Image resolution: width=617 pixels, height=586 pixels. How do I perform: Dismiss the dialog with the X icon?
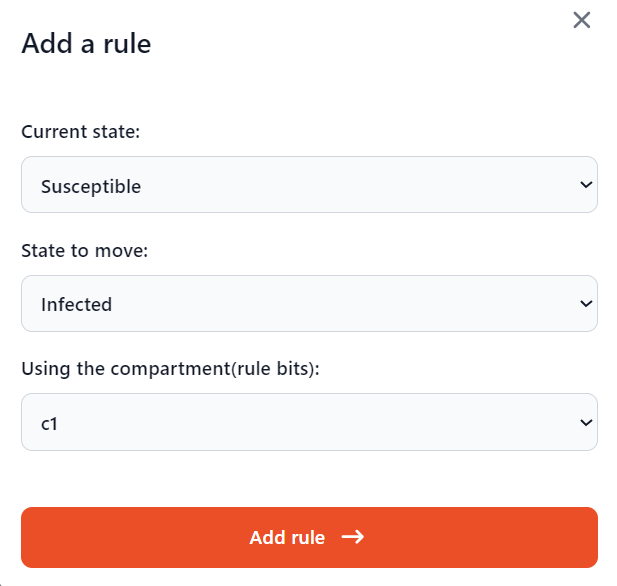click(x=582, y=20)
